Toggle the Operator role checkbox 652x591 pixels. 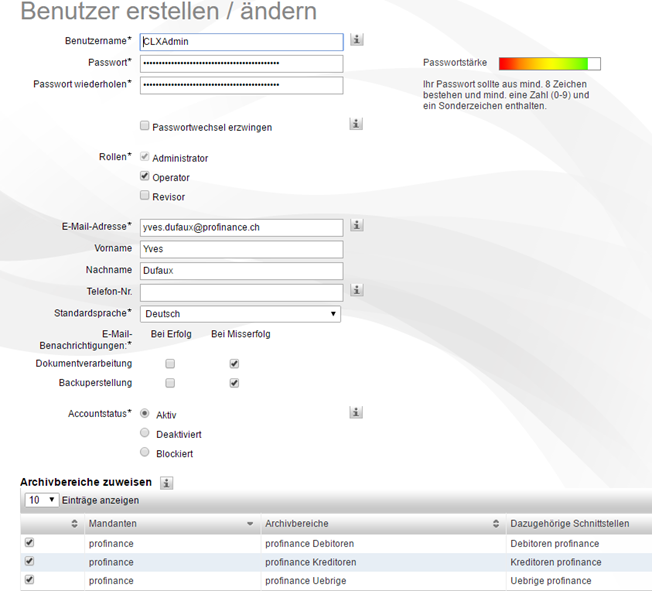click(x=145, y=176)
